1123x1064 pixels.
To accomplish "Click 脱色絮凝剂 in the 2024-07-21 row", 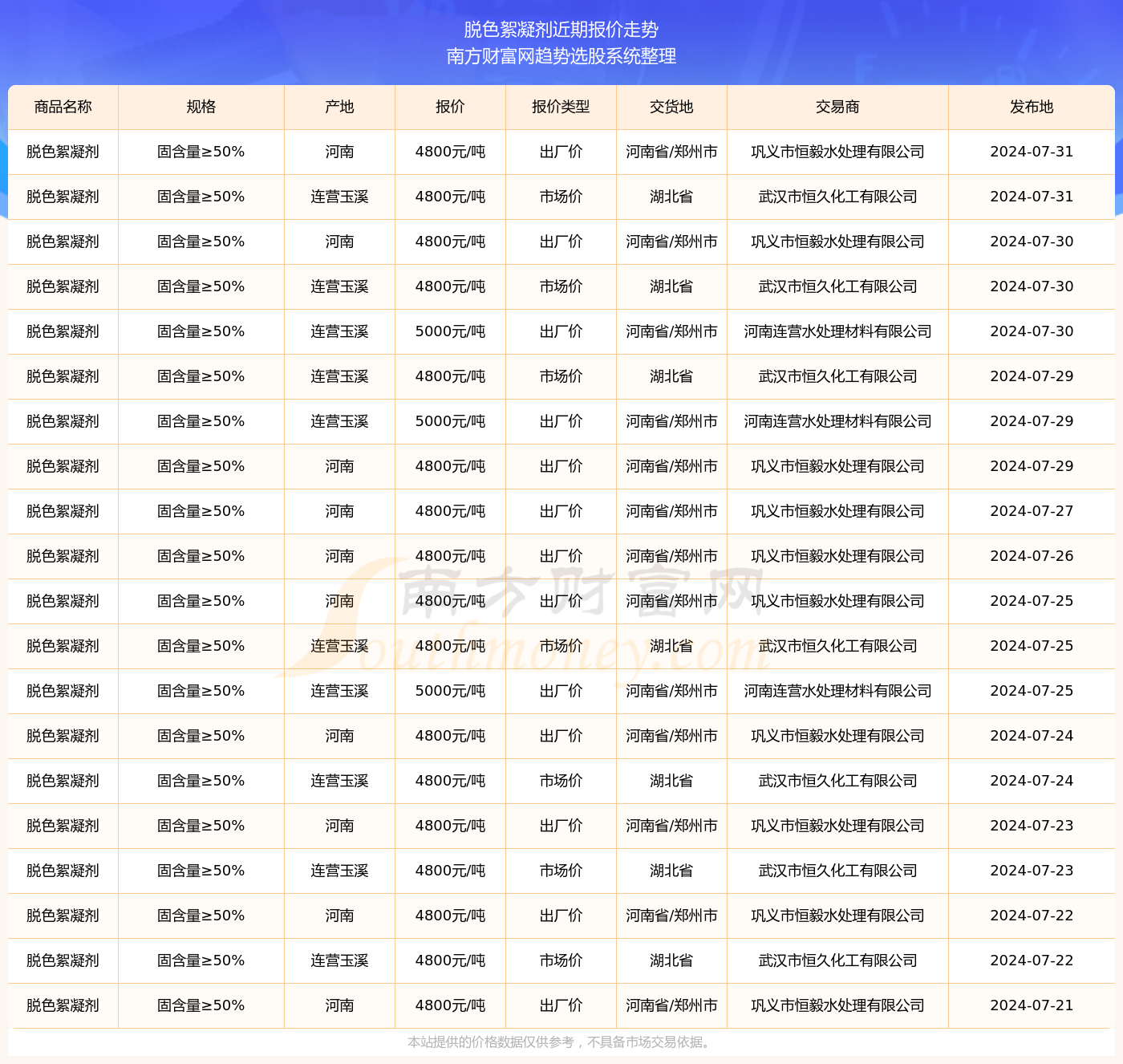I will tap(63, 1005).
